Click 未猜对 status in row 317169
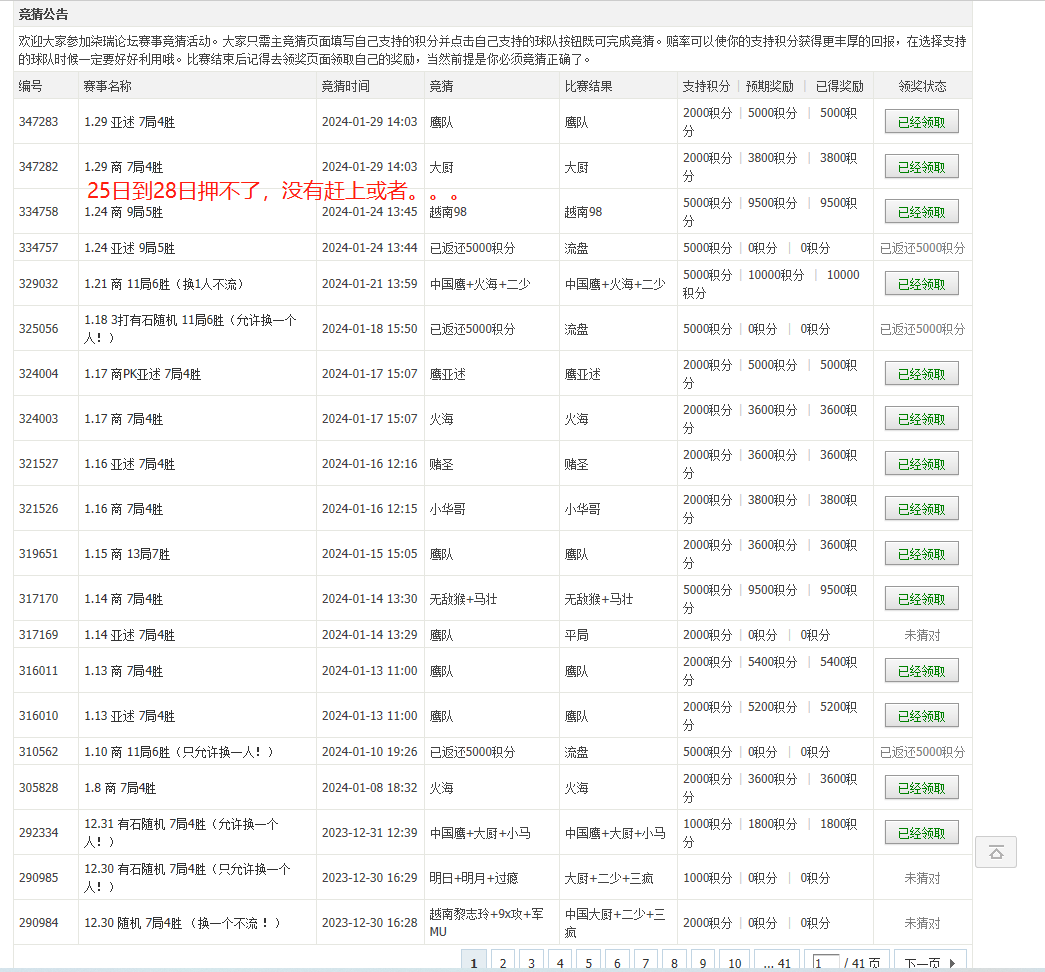This screenshot has height=972, width=1045. 921,635
